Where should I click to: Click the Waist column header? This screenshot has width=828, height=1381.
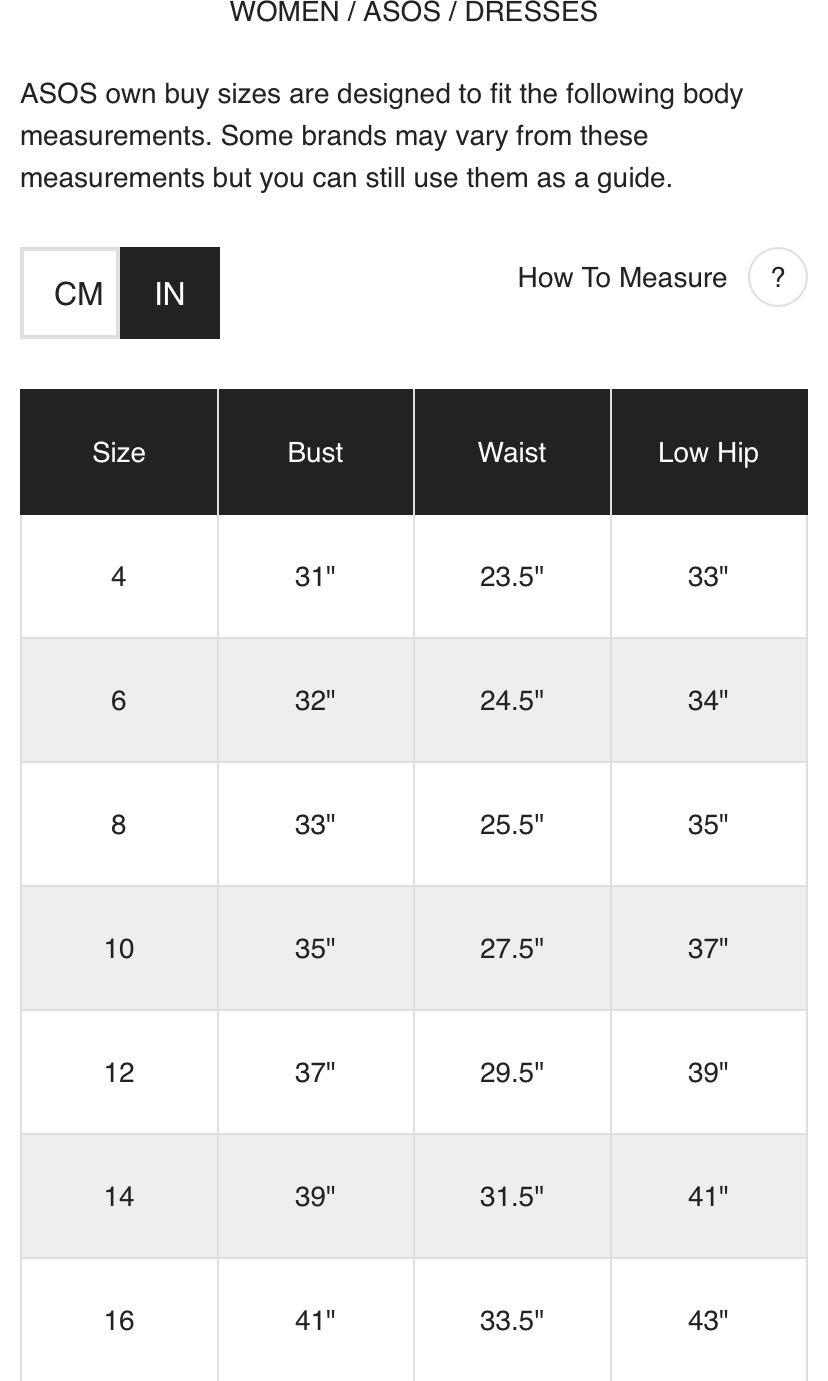coord(512,452)
